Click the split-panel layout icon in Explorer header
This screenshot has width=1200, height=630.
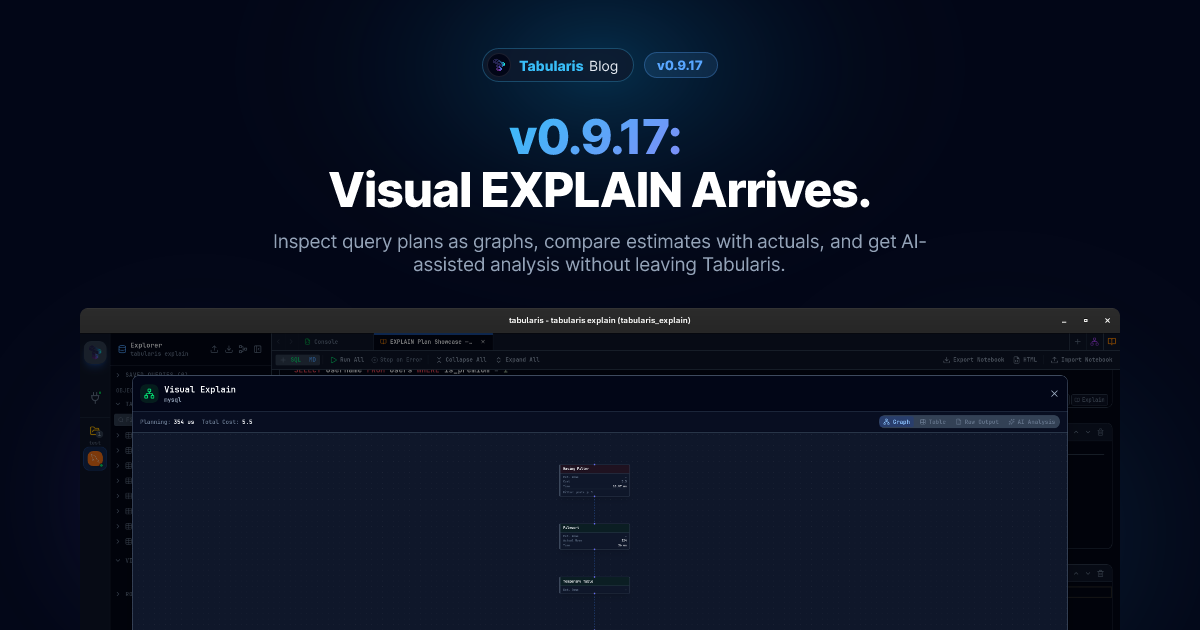pos(258,349)
